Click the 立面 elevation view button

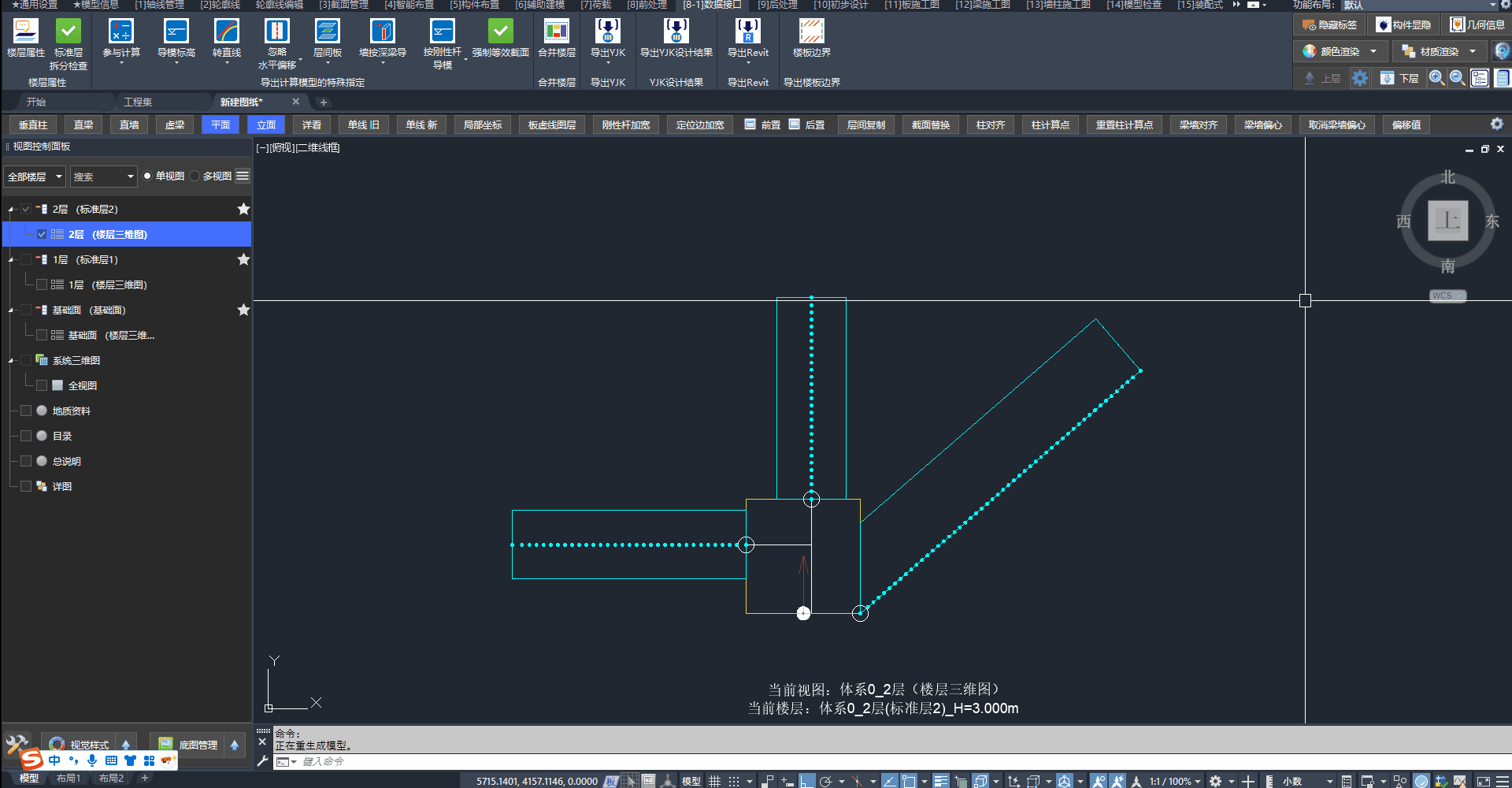pos(266,125)
